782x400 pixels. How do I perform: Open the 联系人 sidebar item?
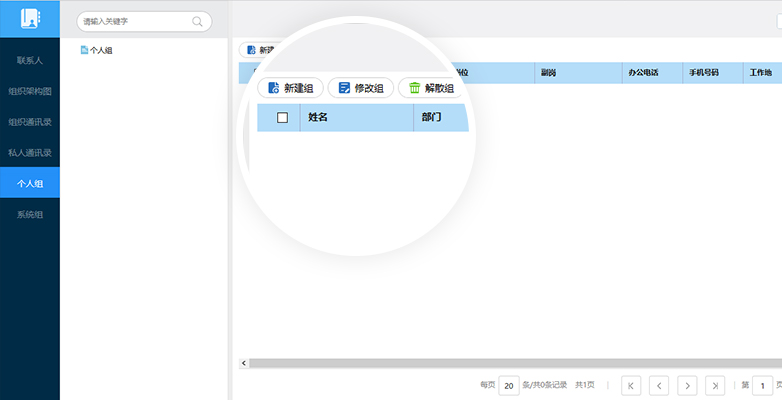[29, 60]
